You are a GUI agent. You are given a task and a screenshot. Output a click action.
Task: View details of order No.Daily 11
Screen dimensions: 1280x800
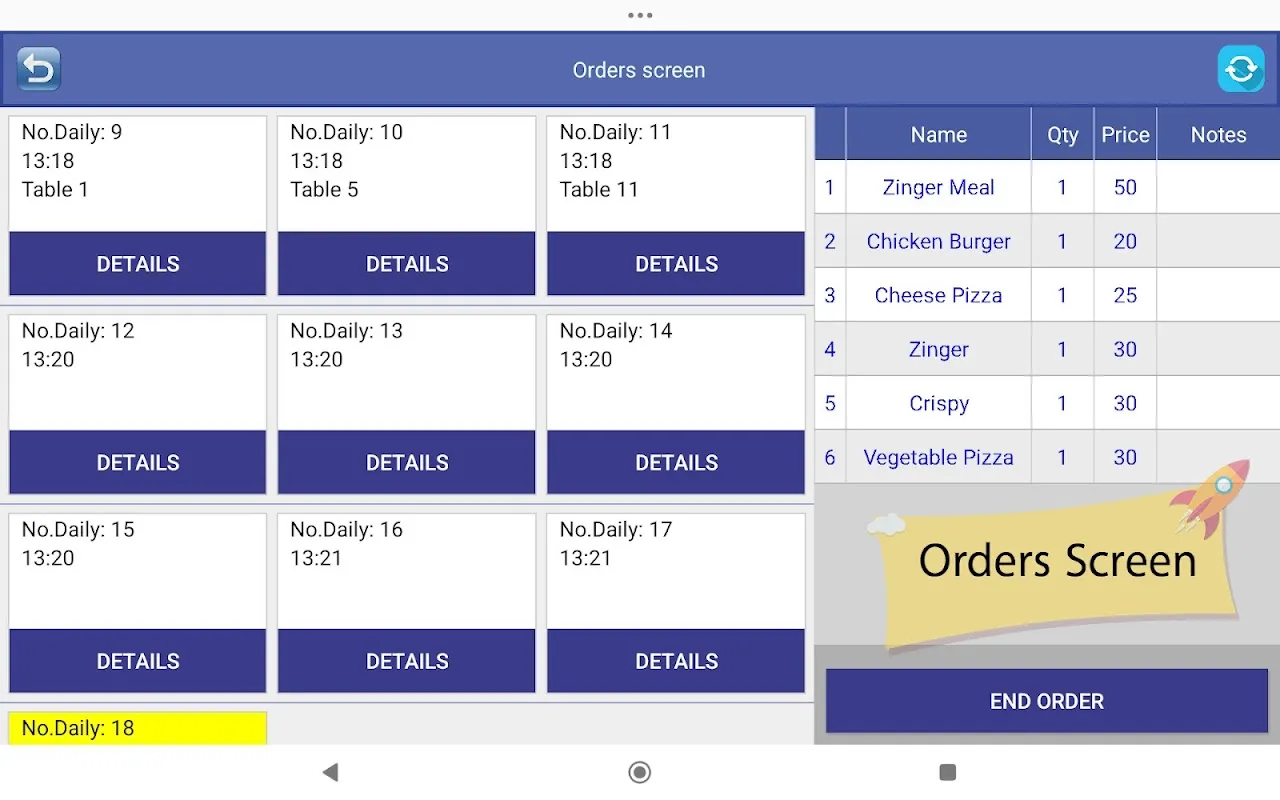pos(676,264)
